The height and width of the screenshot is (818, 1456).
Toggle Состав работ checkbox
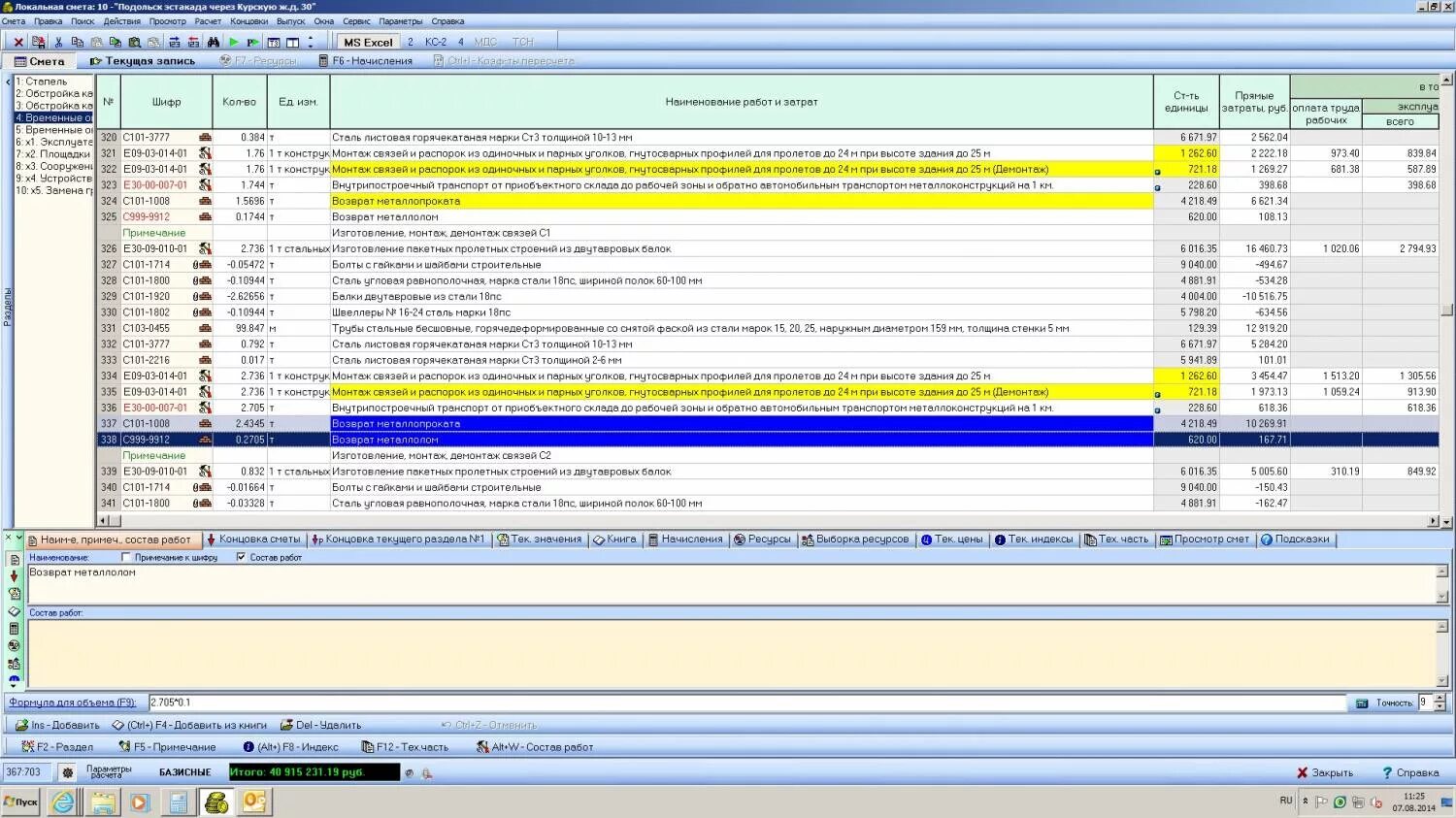coord(242,558)
